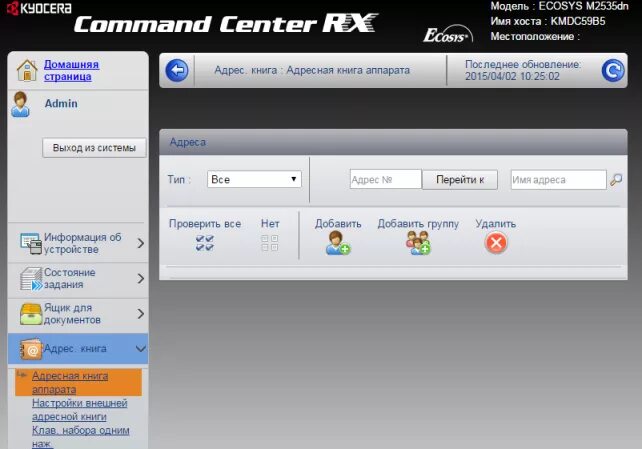Screen dimensions: 642x449
Task: Click the Kyocera logo
Action: [40, 8]
